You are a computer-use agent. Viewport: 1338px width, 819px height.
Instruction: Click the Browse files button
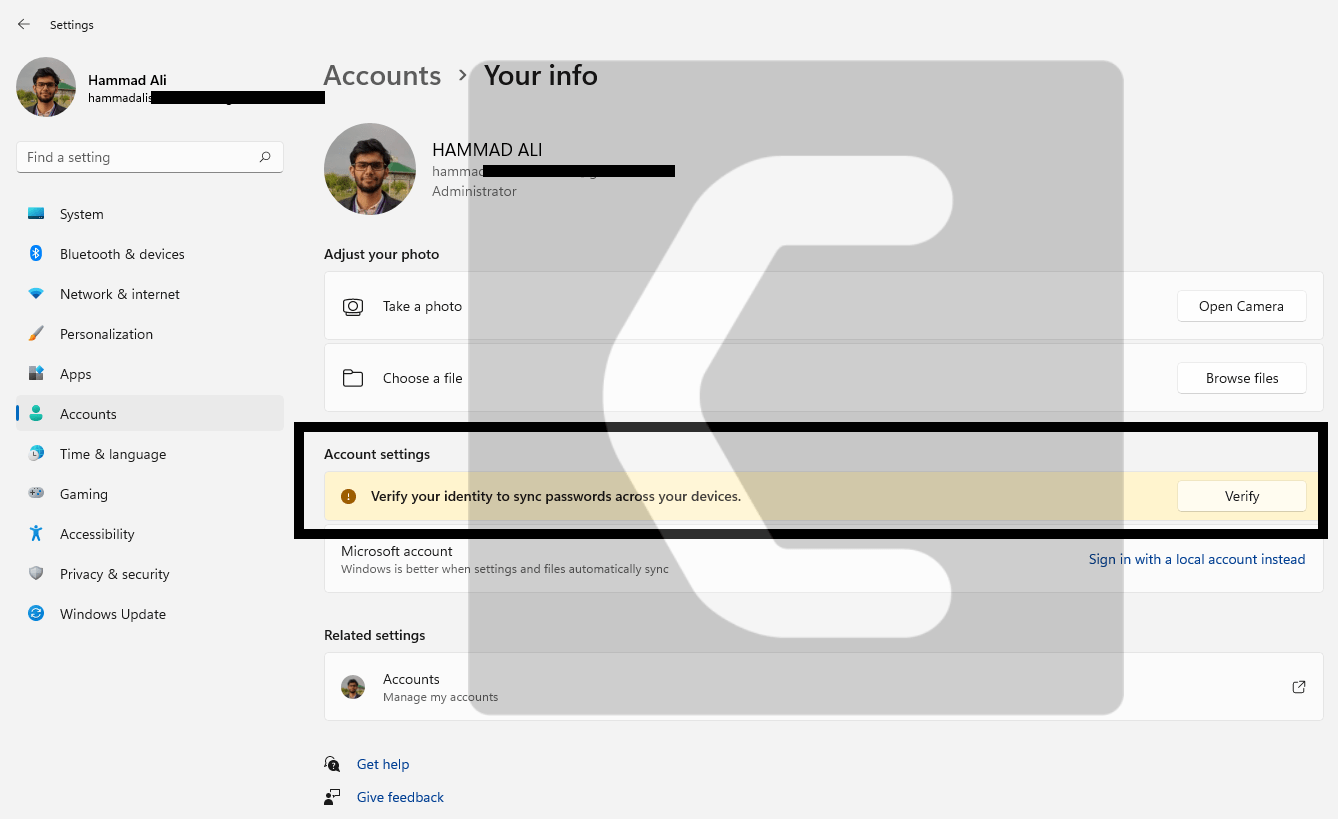click(x=1241, y=378)
